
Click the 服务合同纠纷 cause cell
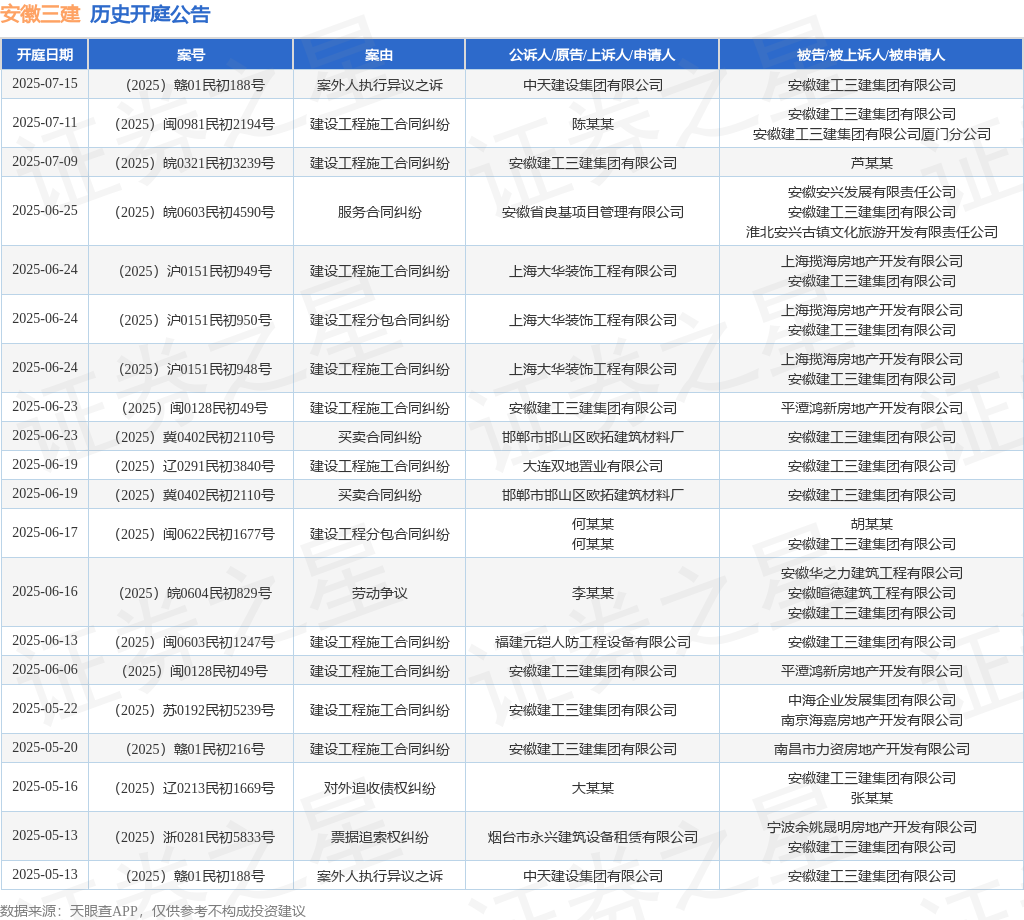[x=379, y=212]
